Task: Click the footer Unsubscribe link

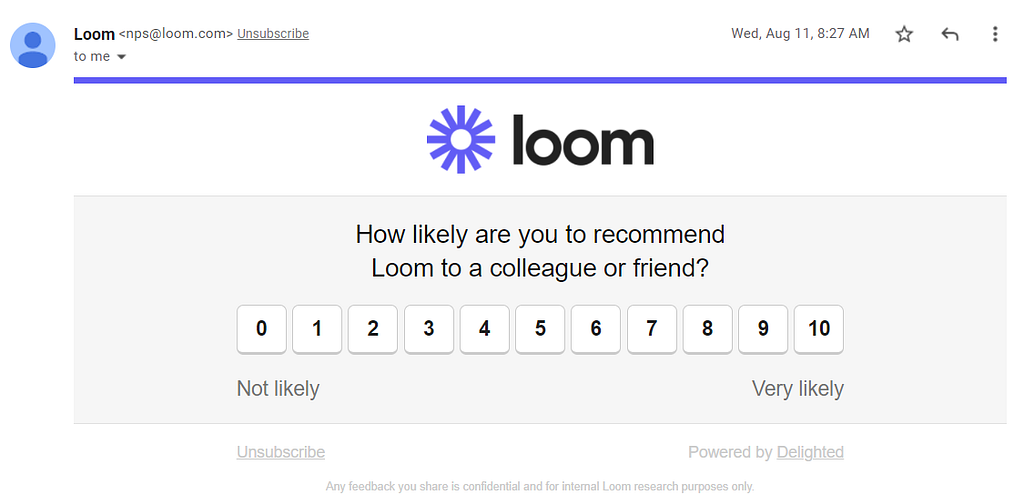Action: pos(281,452)
